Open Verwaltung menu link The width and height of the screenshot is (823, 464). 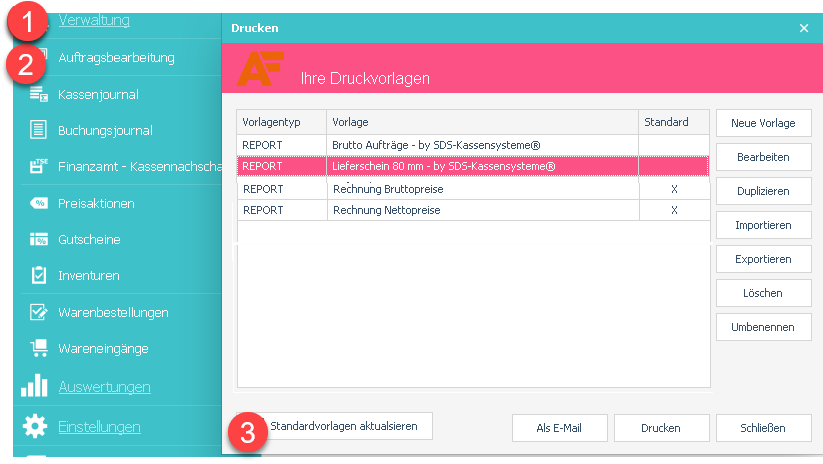(94, 20)
